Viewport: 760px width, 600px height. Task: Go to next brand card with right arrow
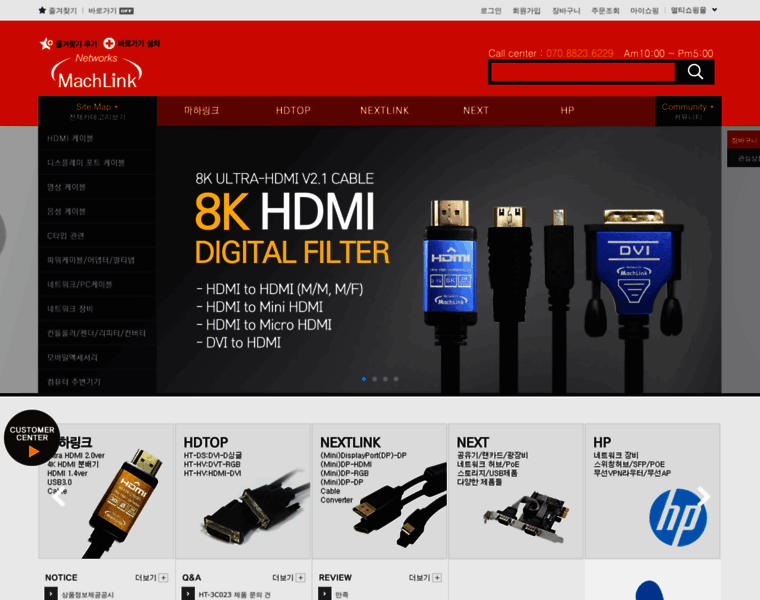pos(703,496)
